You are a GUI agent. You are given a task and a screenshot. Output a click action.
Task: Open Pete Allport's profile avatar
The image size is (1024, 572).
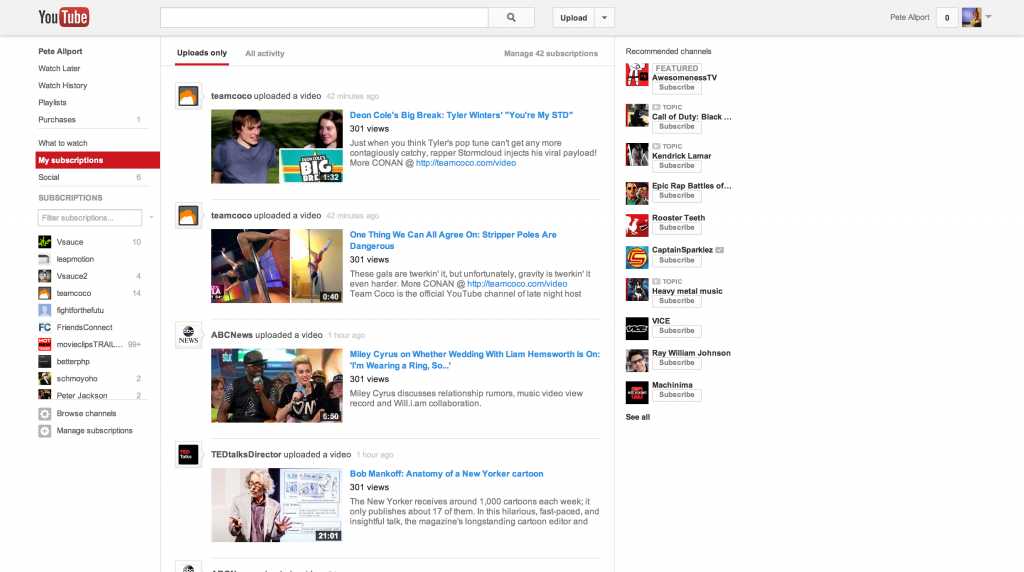click(971, 18)
